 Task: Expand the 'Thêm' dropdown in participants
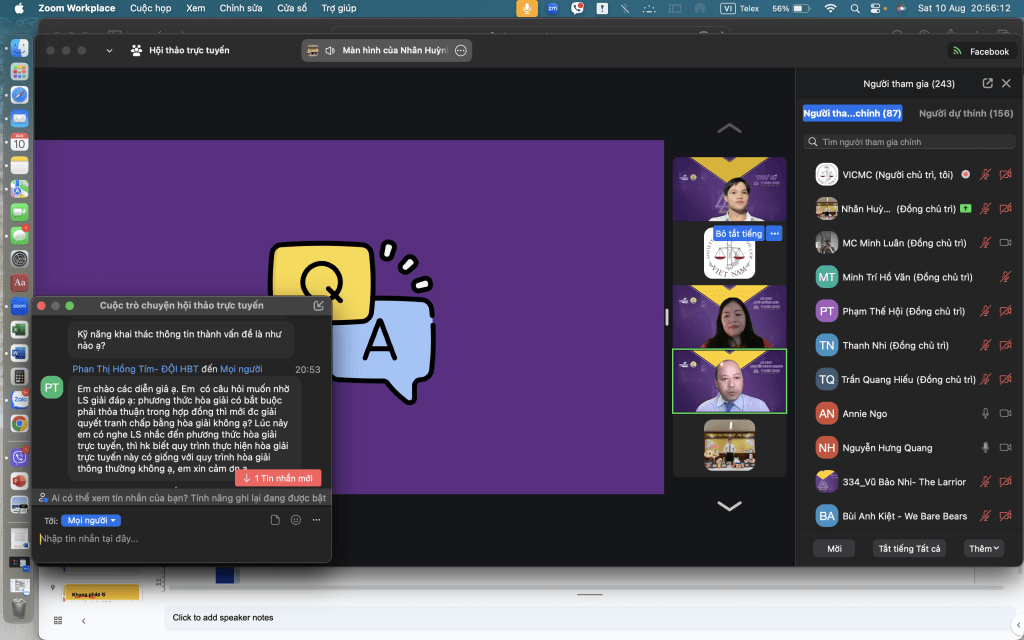984,548
